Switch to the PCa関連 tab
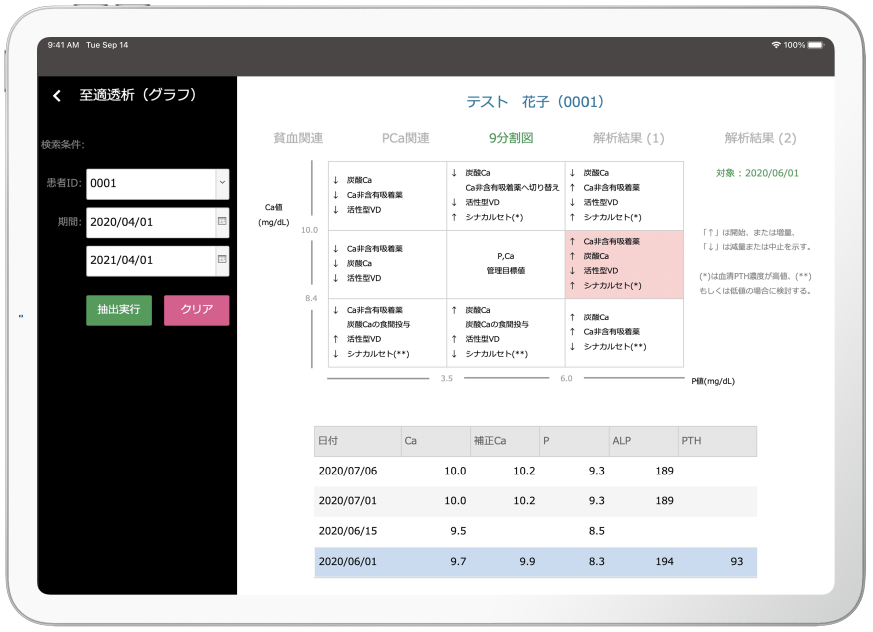This screenshot has width=873, height=632. pyautogui.click(x=405, y=138)
